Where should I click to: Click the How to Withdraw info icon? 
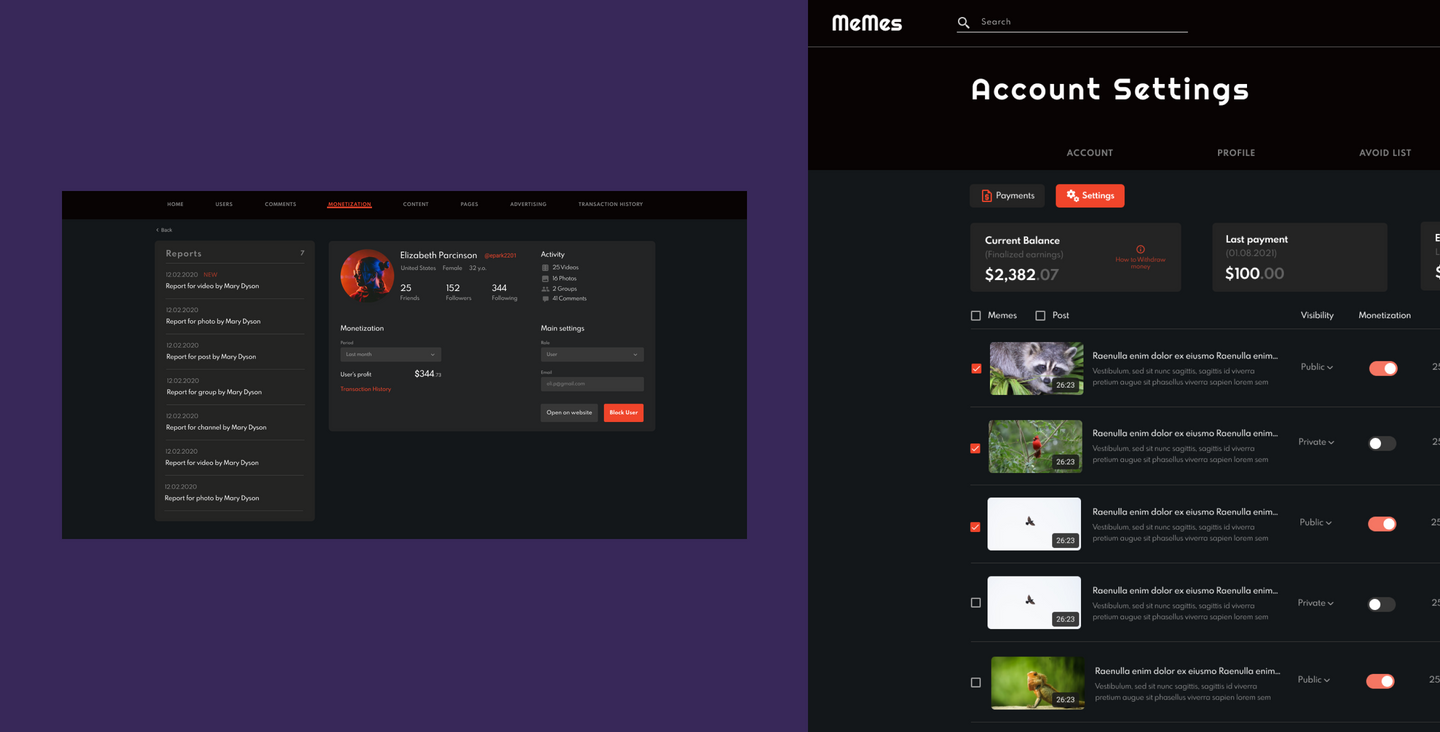[1140, 250]
